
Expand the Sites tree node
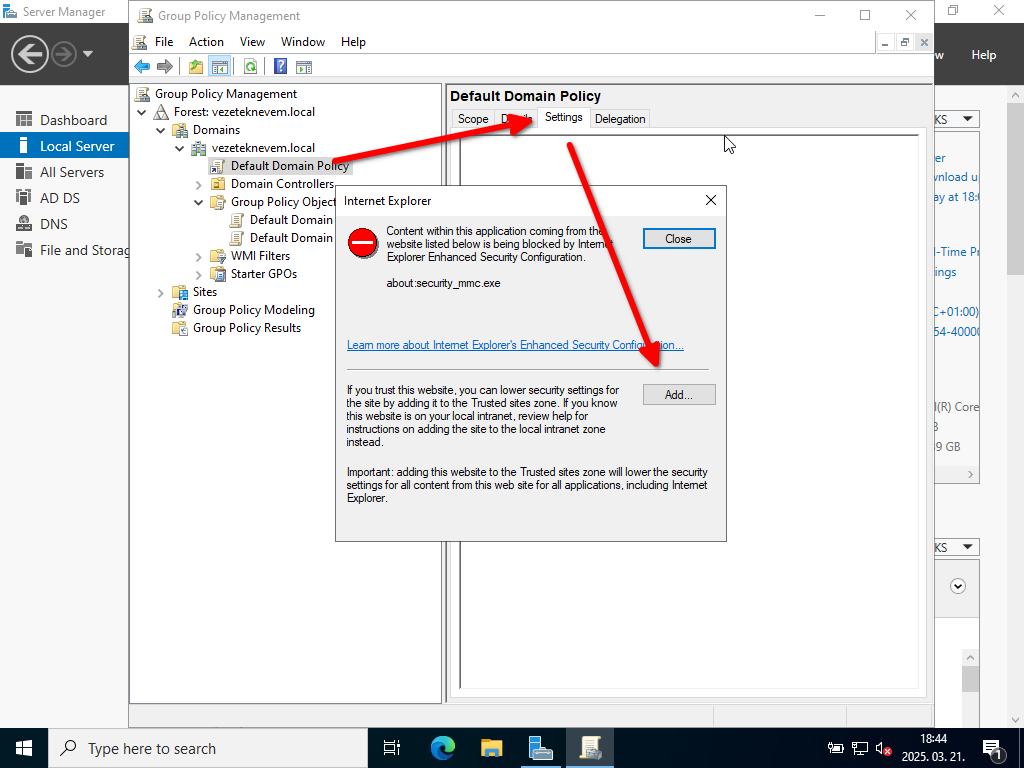(x=161, y=292)
